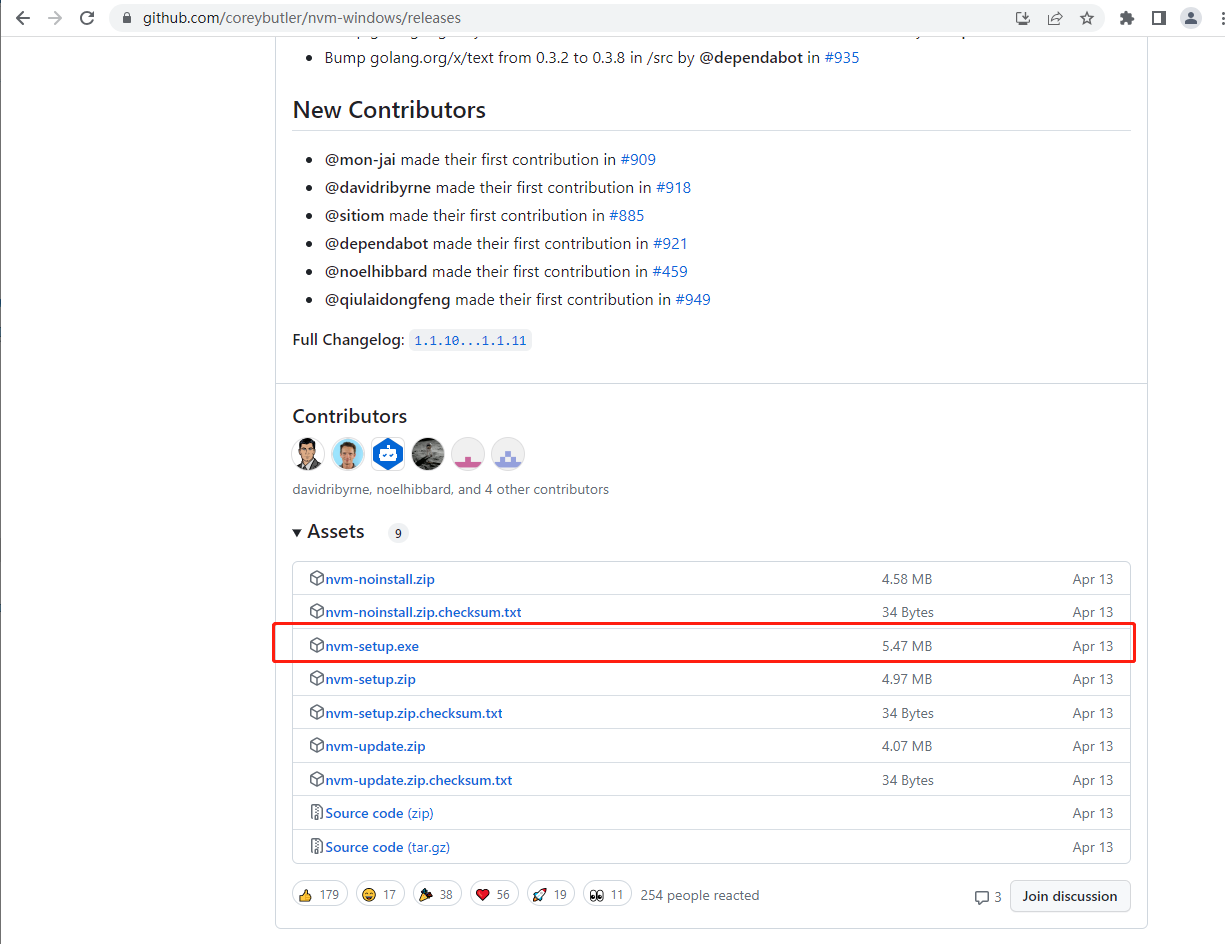Download Source code (tar.gz)
The height and width of the screenshot is (944, 1225).
click(388, 847)
